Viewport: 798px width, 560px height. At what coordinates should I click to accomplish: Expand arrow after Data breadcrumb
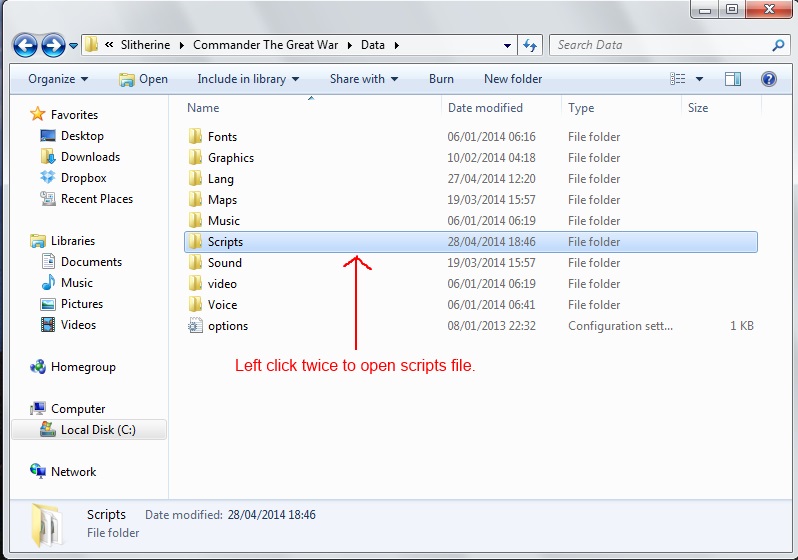click(x=396, y=45)
